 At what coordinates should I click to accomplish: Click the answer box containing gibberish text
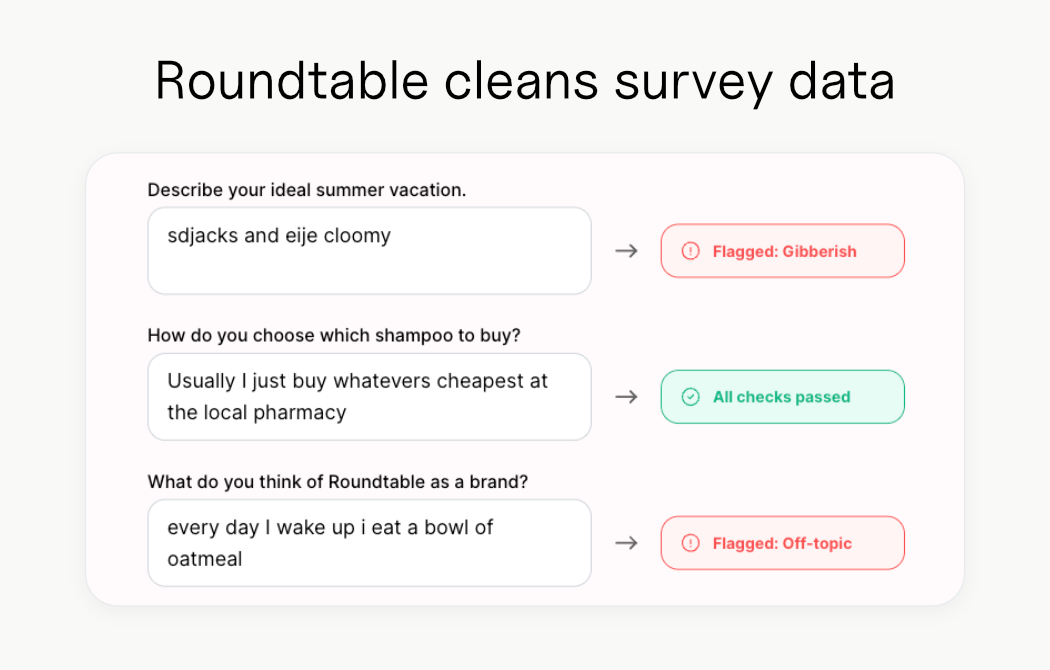(x=369, y=251)
